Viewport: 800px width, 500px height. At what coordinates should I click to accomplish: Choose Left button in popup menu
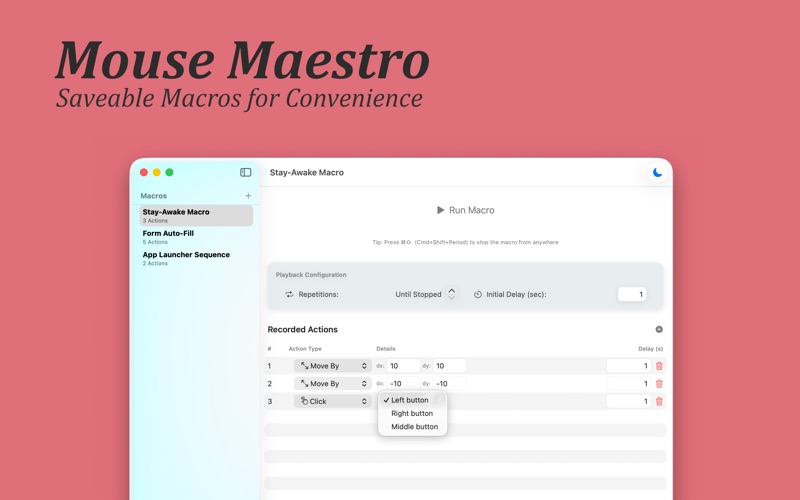click(412, 400)
